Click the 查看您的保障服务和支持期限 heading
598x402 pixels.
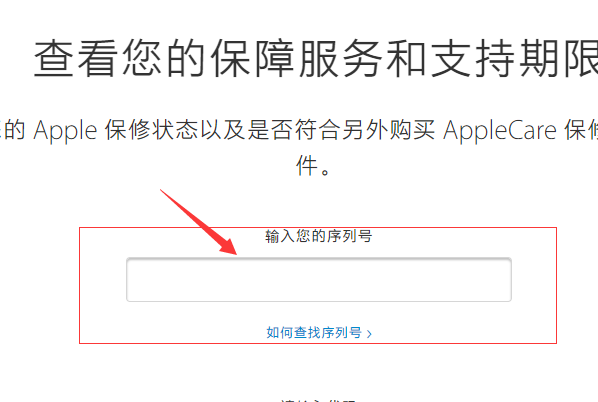point(316,58)
